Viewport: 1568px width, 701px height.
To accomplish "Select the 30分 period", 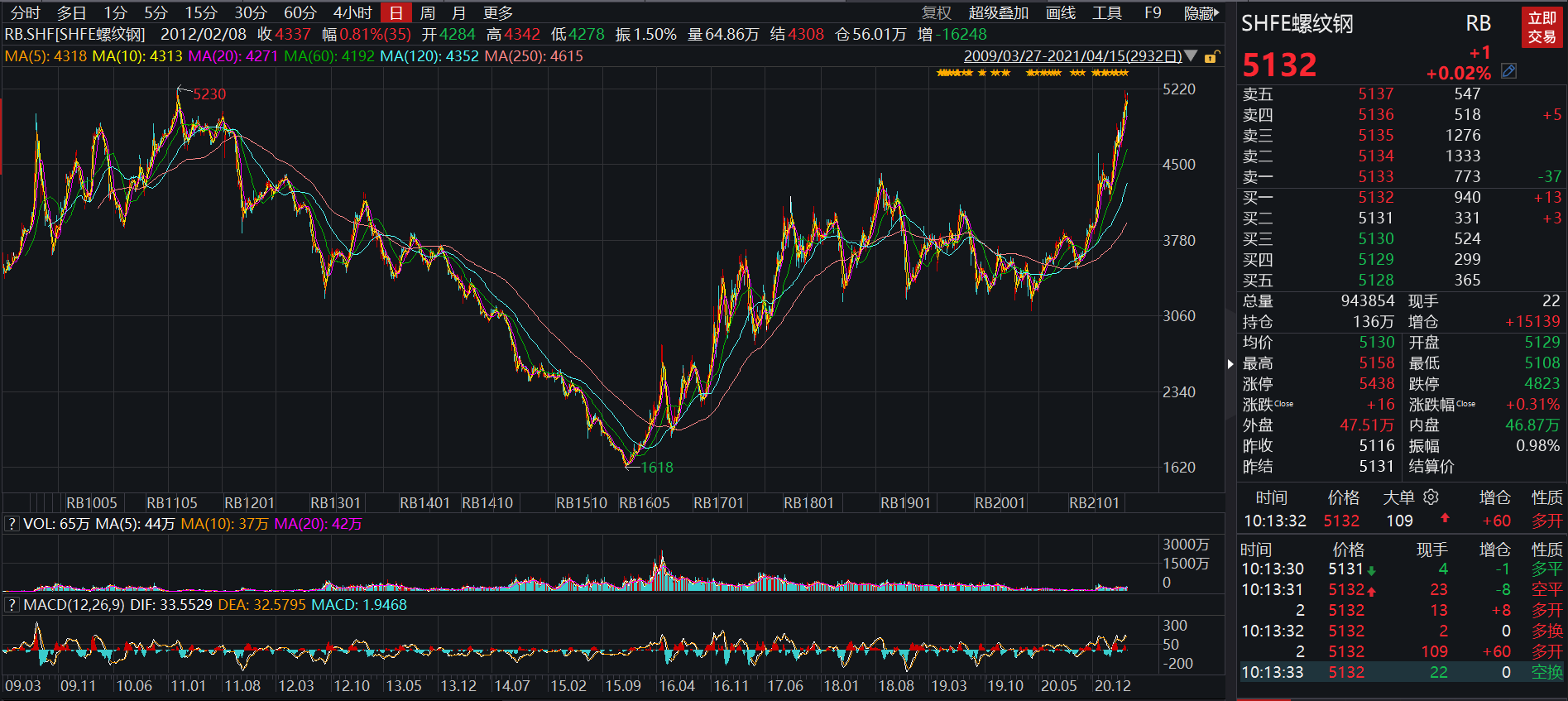I will (251, 12).
